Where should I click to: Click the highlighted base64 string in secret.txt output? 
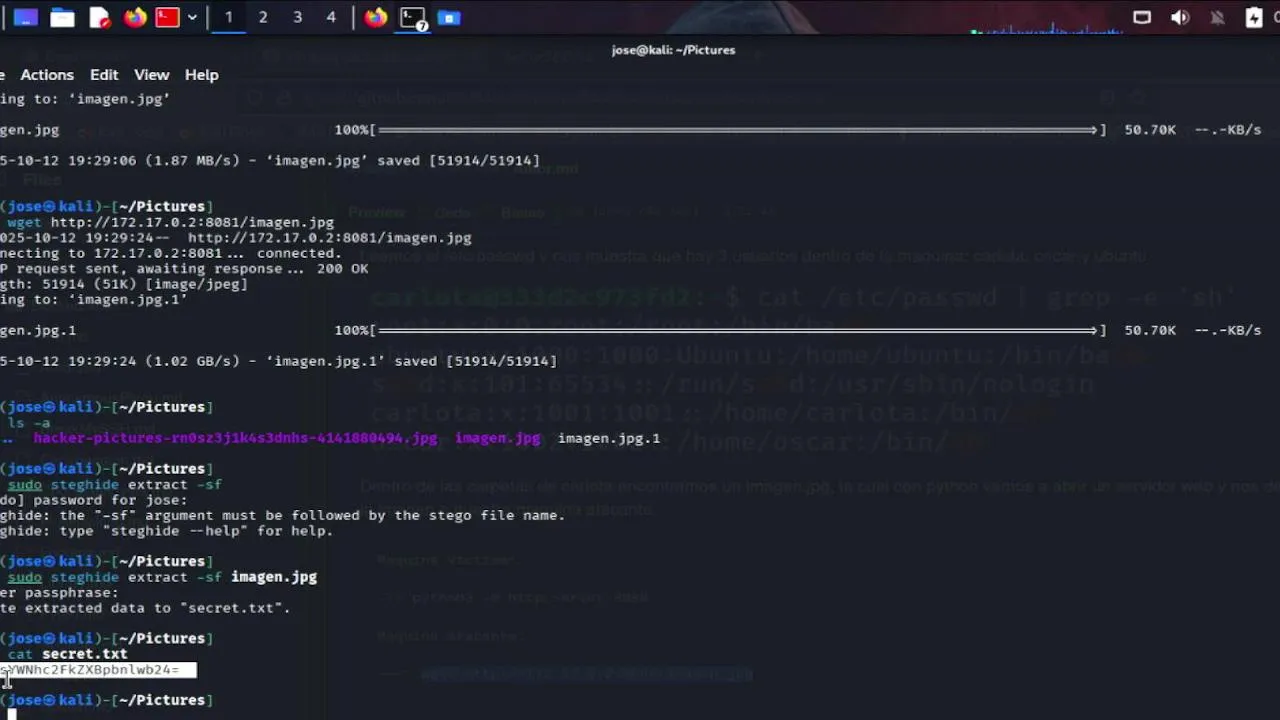pyautogui.click(x=98, y=670)
